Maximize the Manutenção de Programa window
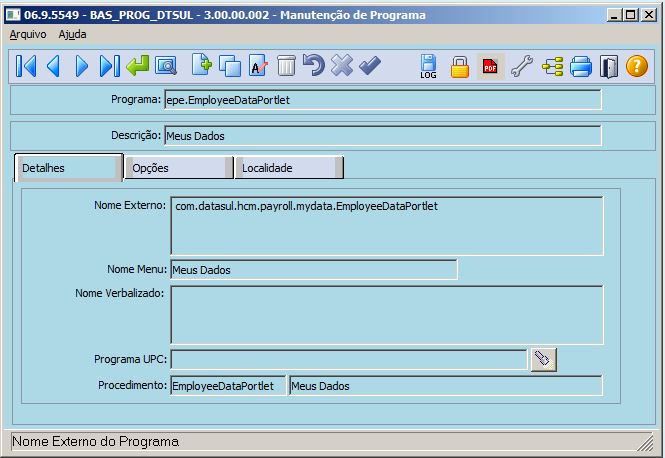The width and height of the screenshot is (665, 458). [631, 15]
